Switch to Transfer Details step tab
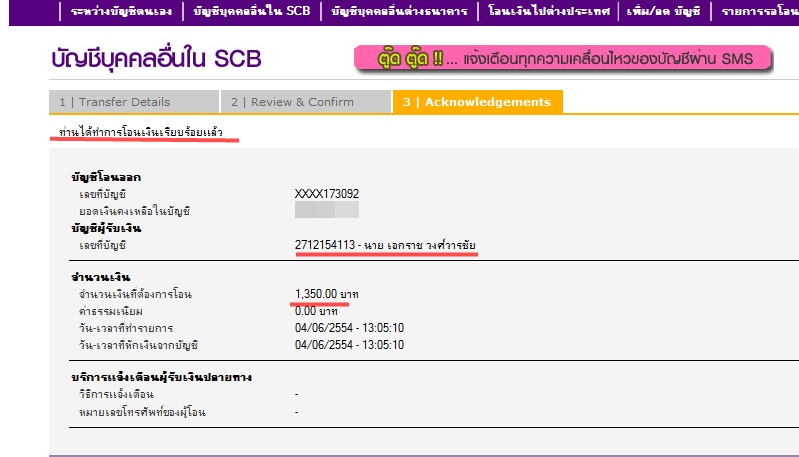 (x=134, y=102)
